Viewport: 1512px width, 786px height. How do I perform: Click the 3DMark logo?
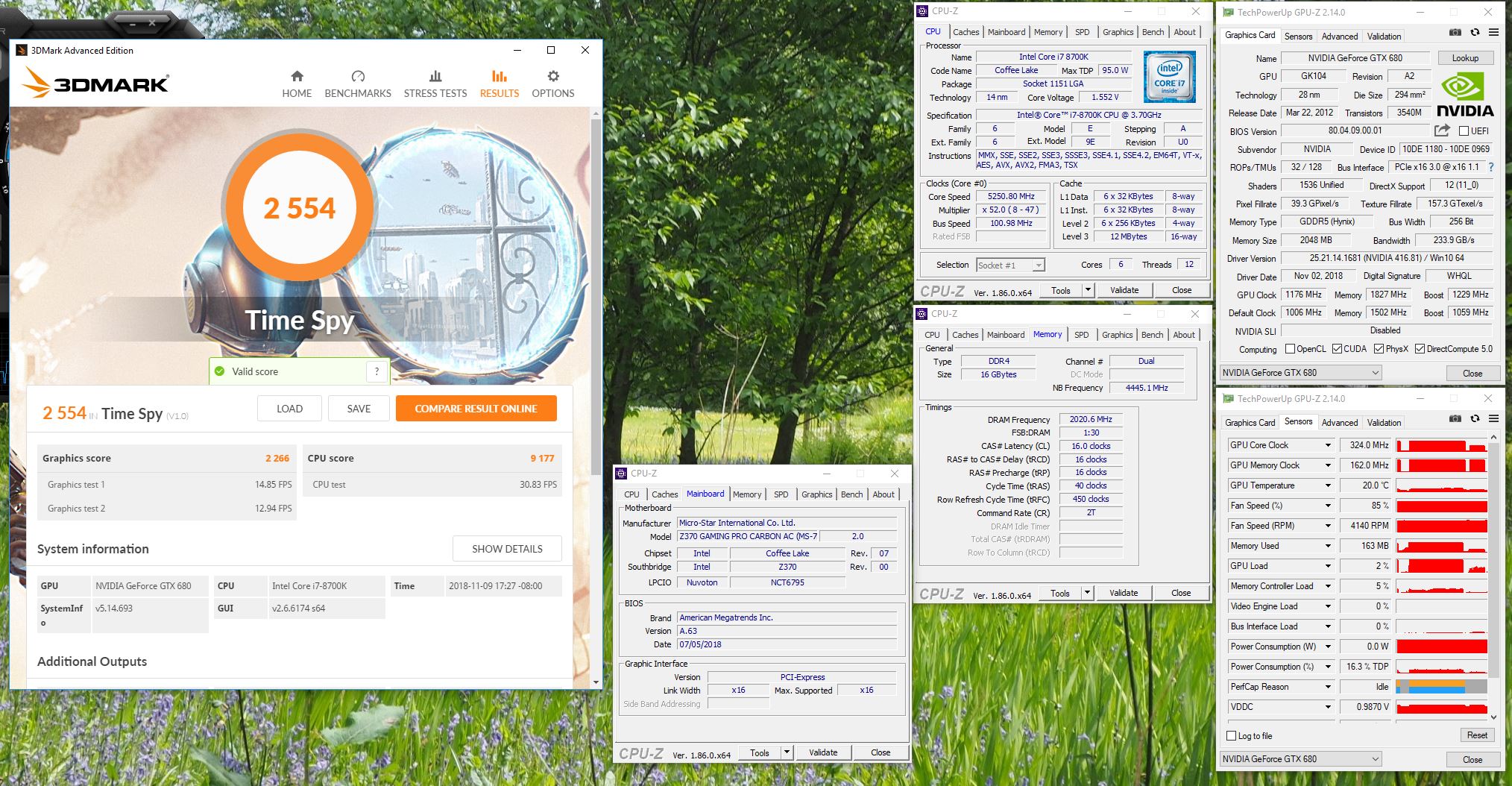(x=95, y=82)
